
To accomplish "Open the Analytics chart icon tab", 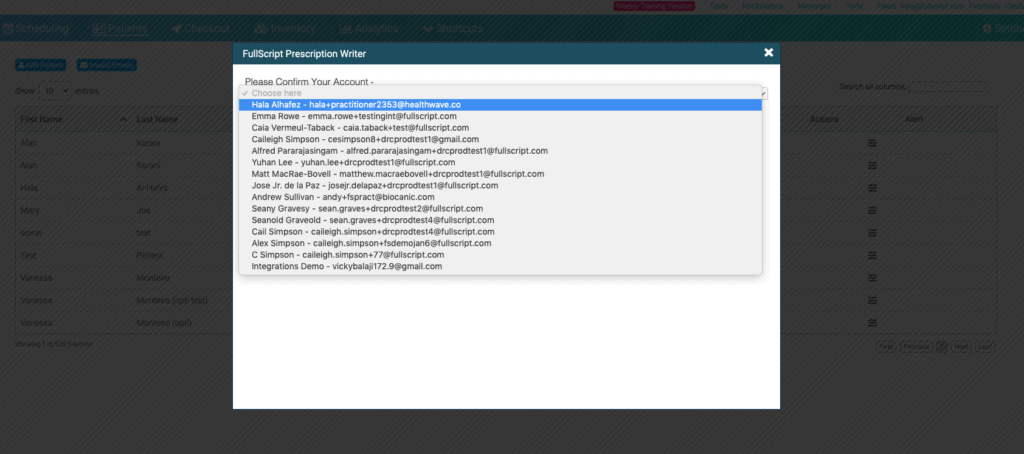I will (345, 29).
